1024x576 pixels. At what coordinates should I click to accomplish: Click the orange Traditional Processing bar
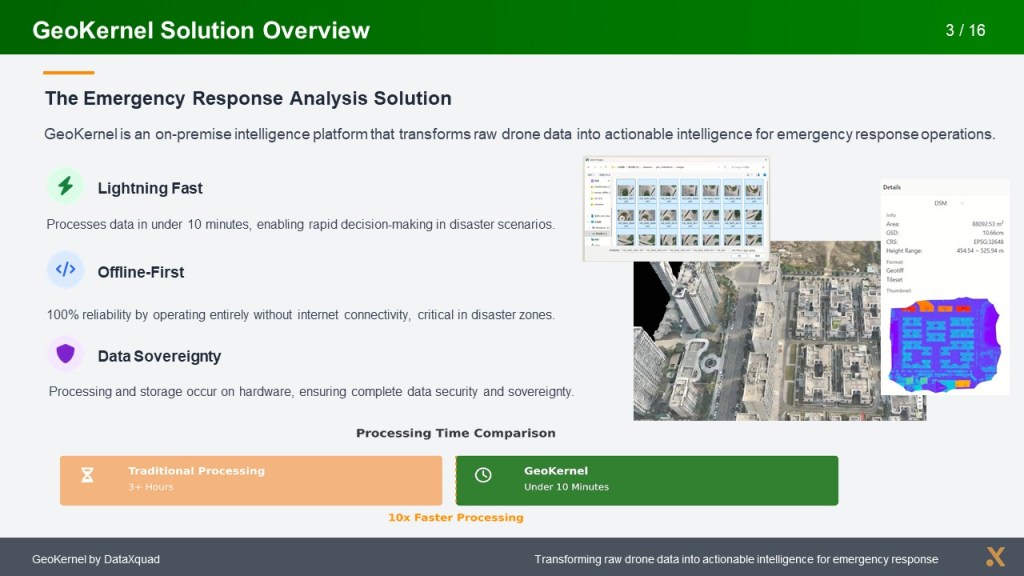pos(250,480)
